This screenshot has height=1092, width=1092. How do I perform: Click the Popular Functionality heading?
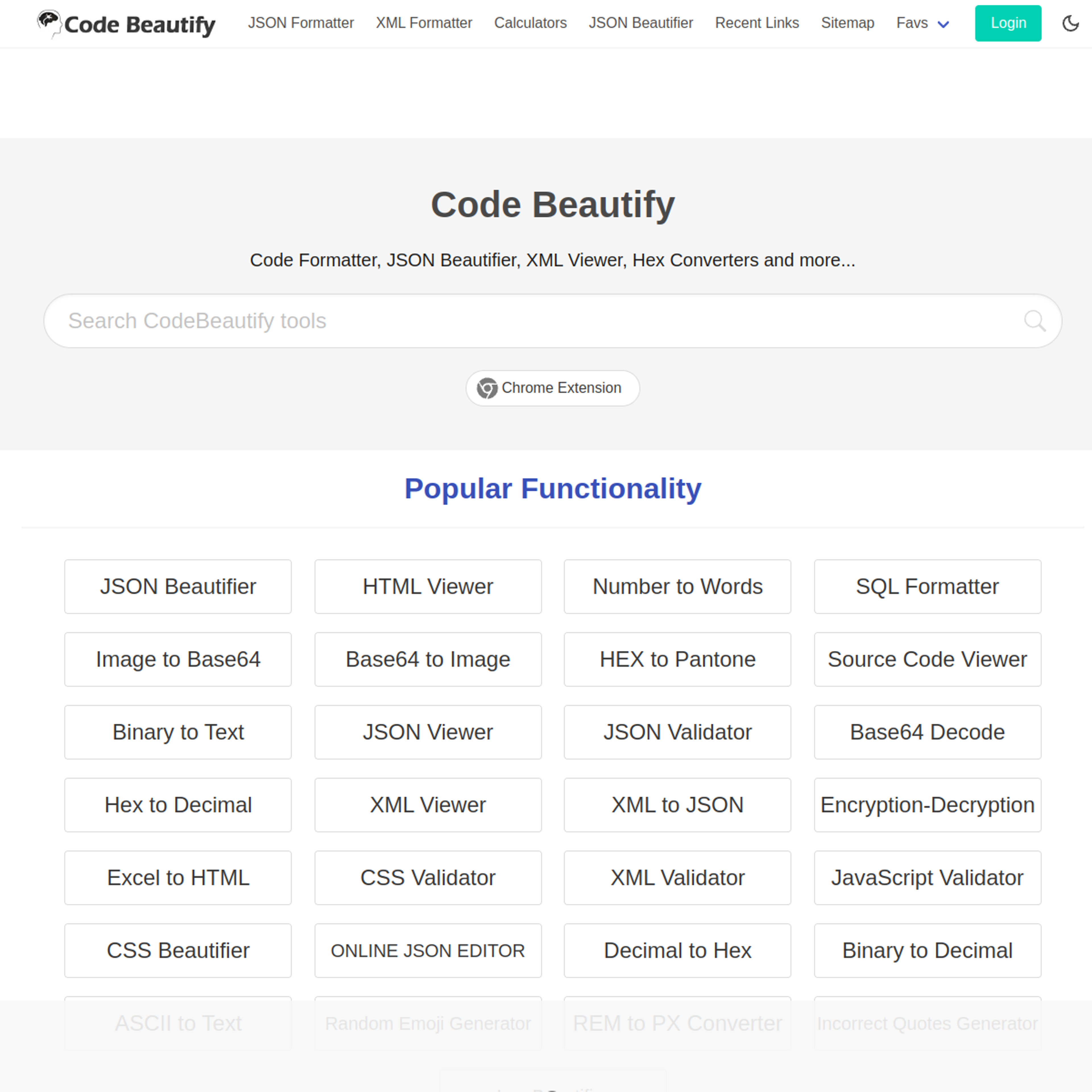552,488
